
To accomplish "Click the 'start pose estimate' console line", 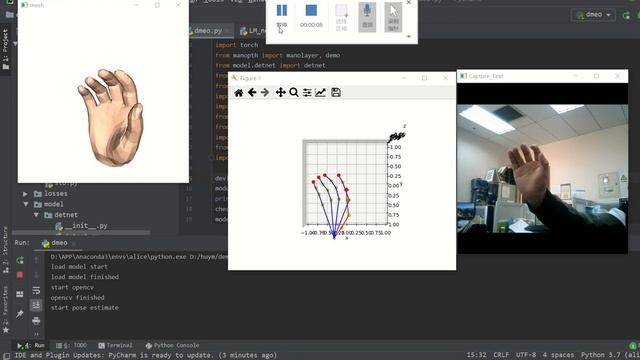I will (x=84, y=308).
